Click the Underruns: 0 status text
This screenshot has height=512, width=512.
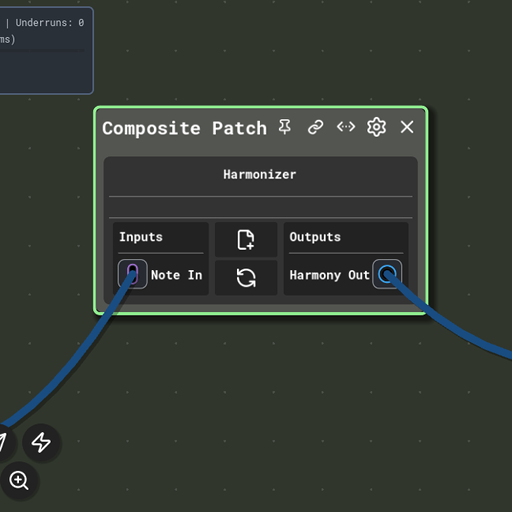[x=50, y=23]
